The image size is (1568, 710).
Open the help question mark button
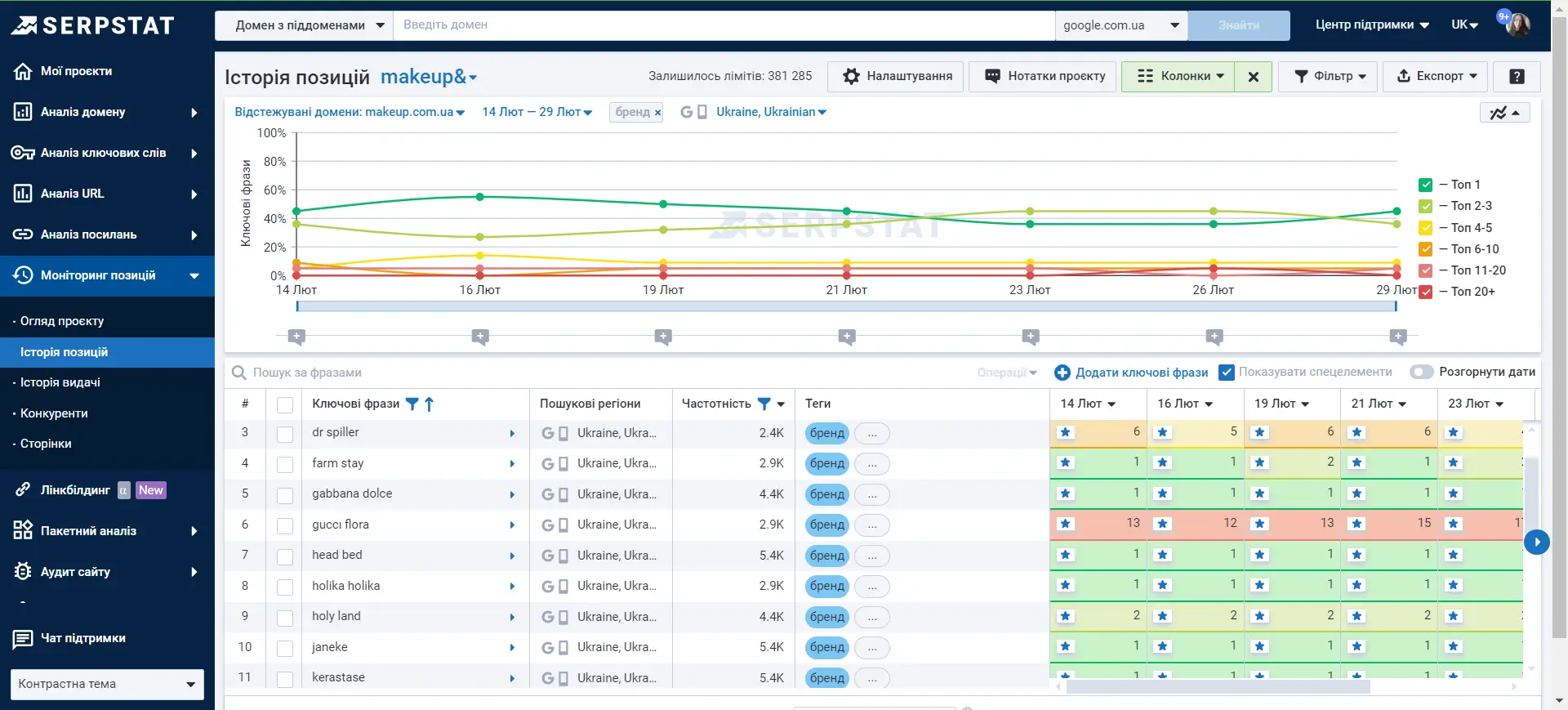(x=1517, y=76)
